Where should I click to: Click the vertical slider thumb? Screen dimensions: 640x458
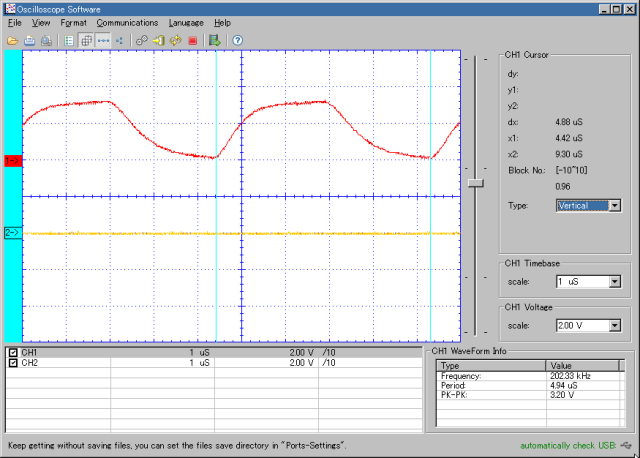(x=476, y=183)
